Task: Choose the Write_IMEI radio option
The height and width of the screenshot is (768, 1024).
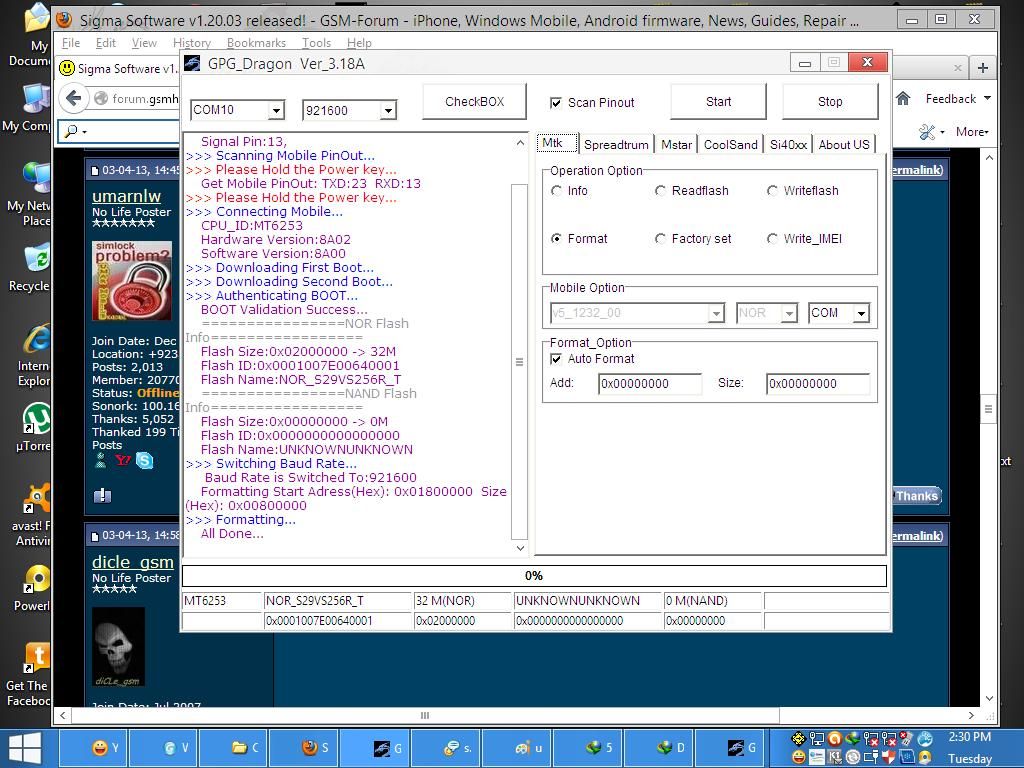Action: point(772,239)
